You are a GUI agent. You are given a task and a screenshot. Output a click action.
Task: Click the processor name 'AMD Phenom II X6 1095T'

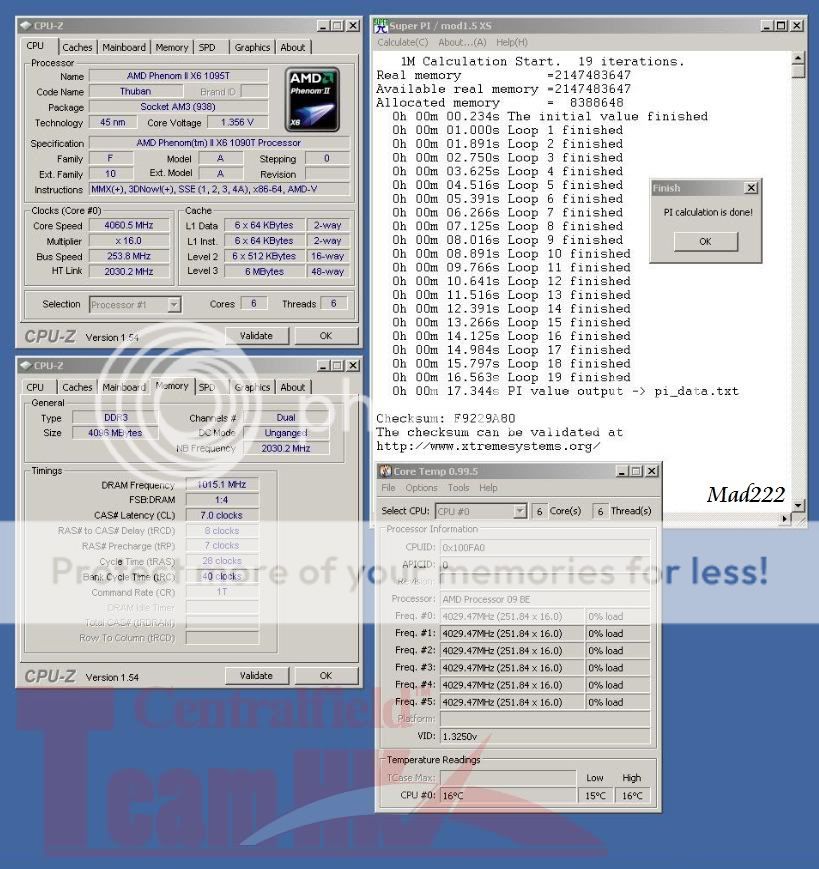tap(178, 76)
